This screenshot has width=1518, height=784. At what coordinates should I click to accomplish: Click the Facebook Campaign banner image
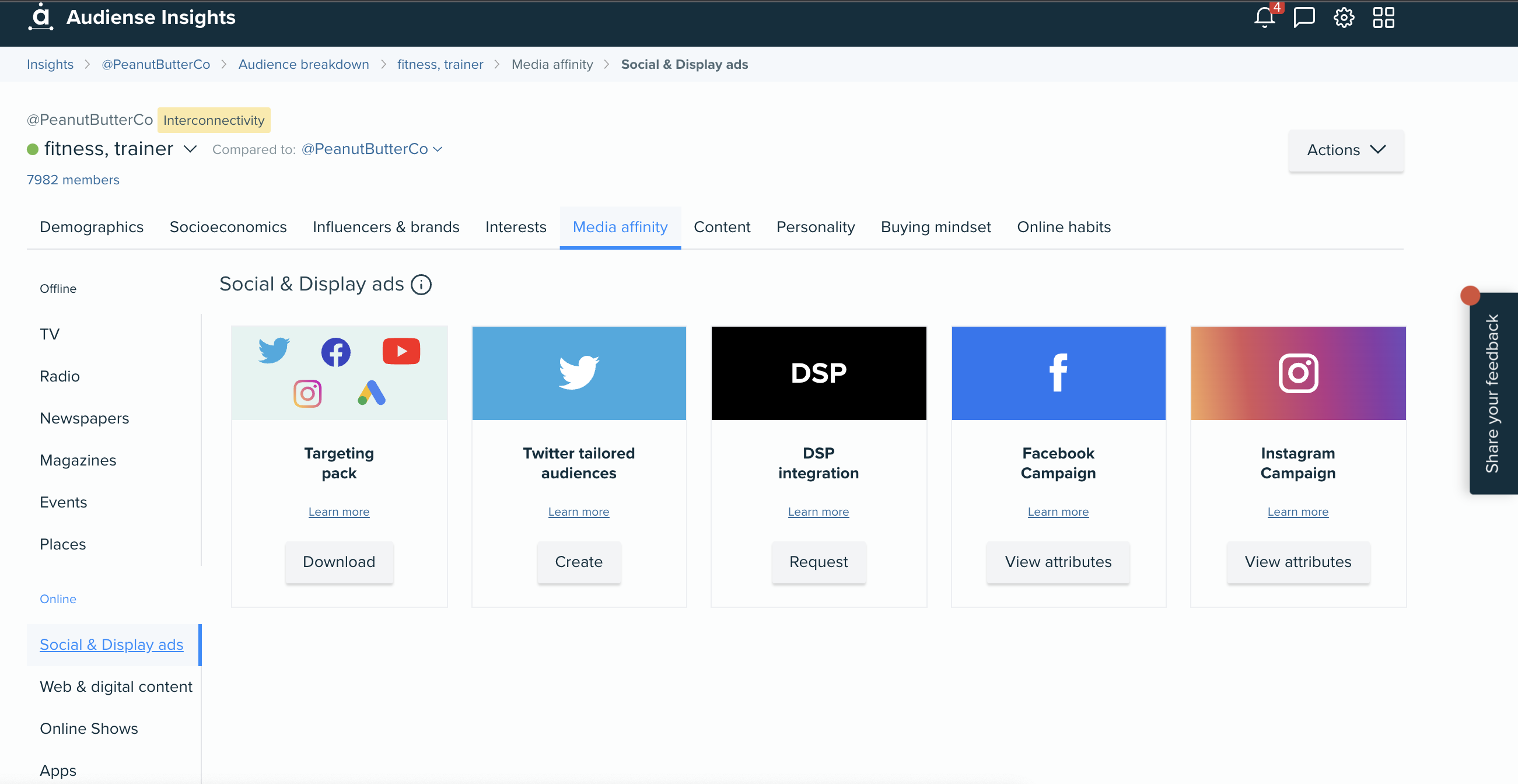pos(1058,373)
